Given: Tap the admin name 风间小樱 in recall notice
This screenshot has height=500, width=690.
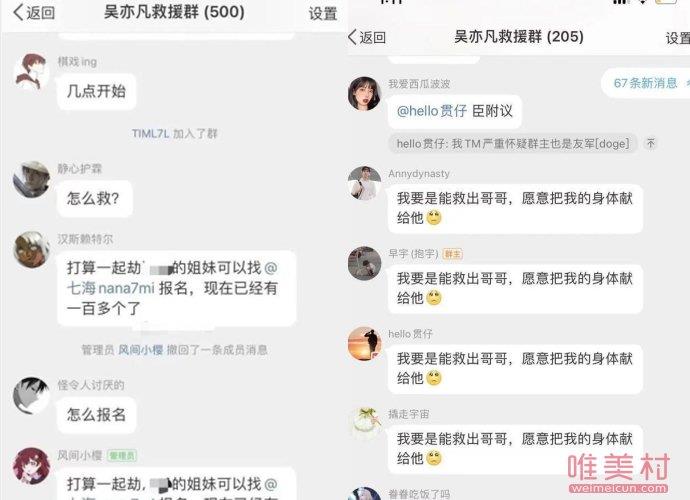Looking at the screenshot, I should tap(140, 350).
